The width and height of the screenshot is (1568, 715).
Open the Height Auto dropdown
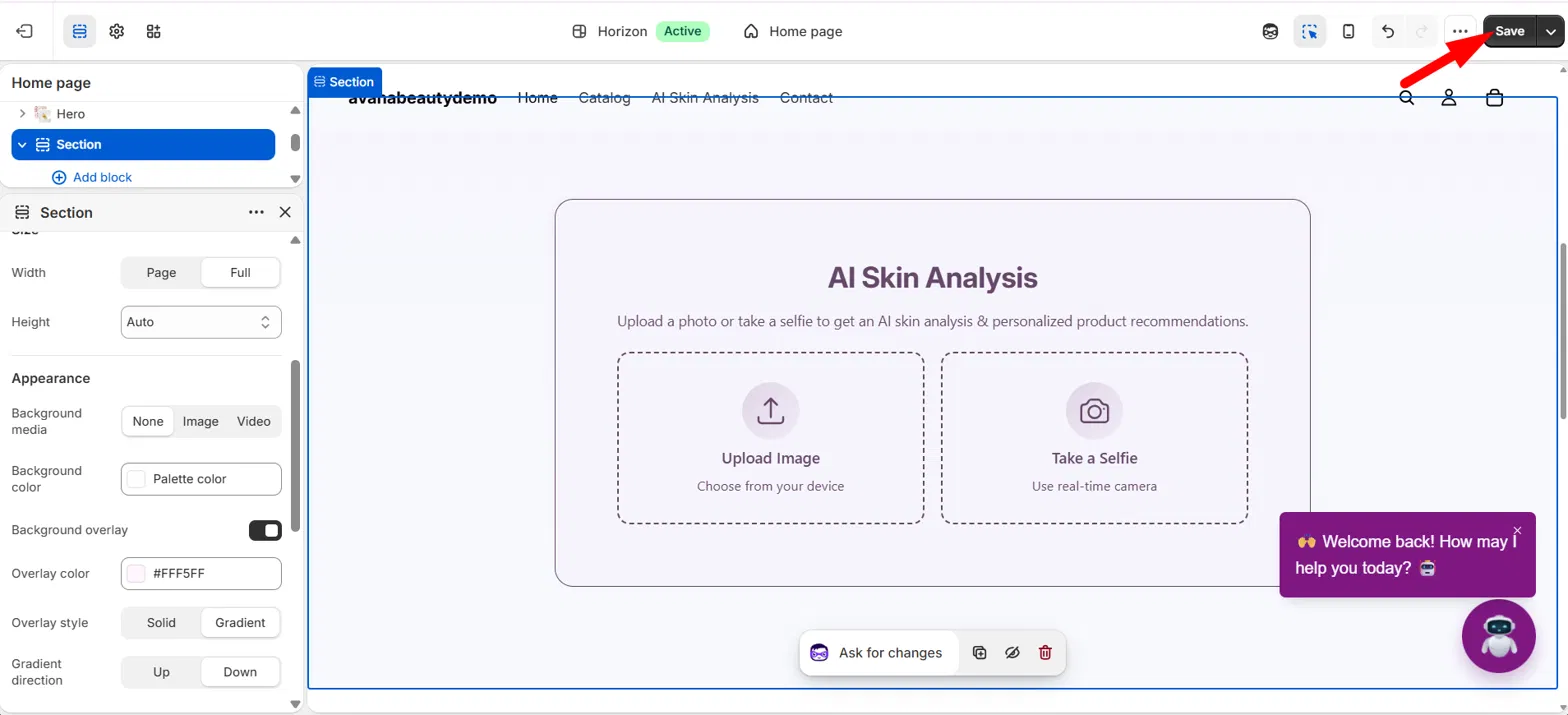pos(201,322)
